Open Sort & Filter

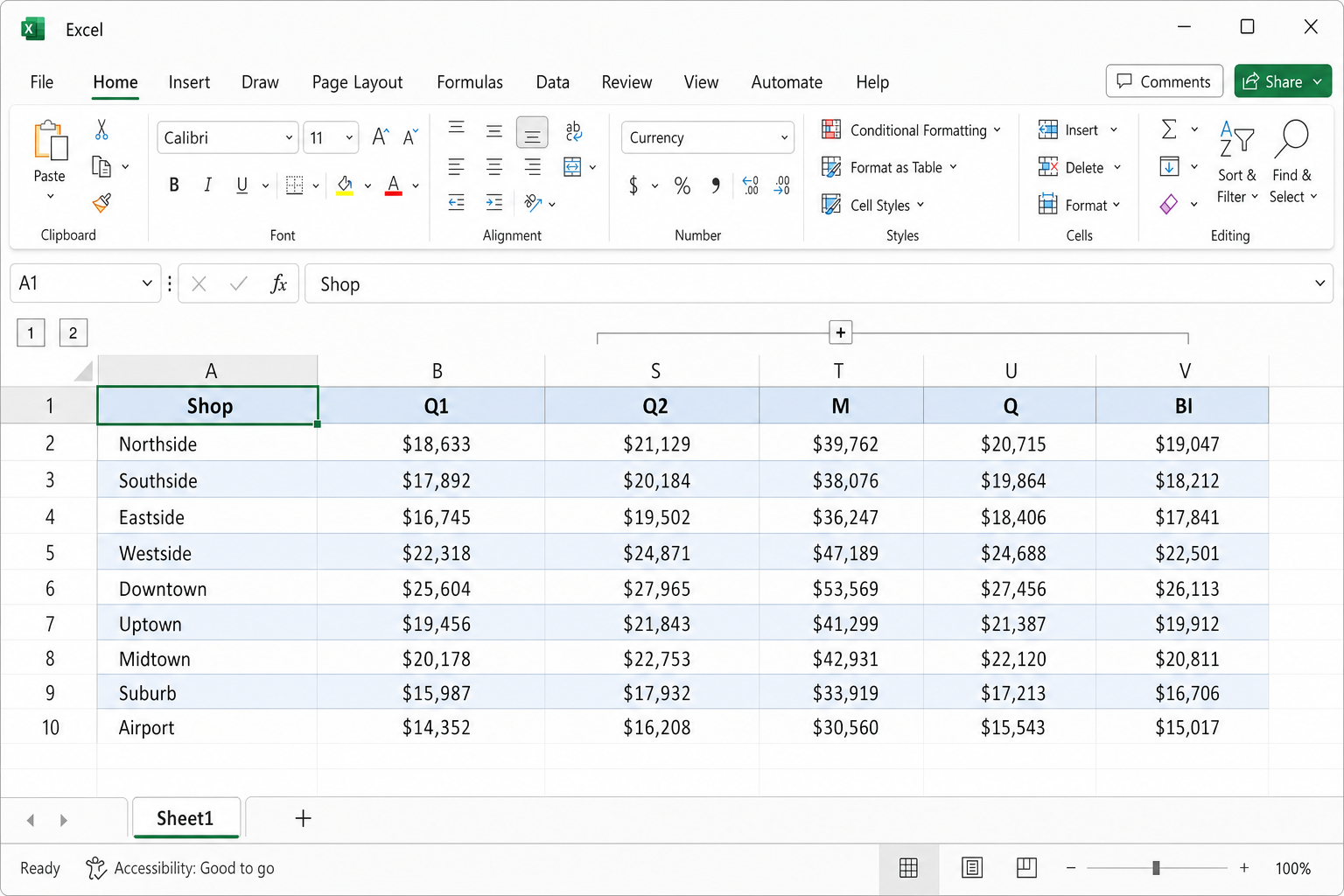coord(1237,163)
